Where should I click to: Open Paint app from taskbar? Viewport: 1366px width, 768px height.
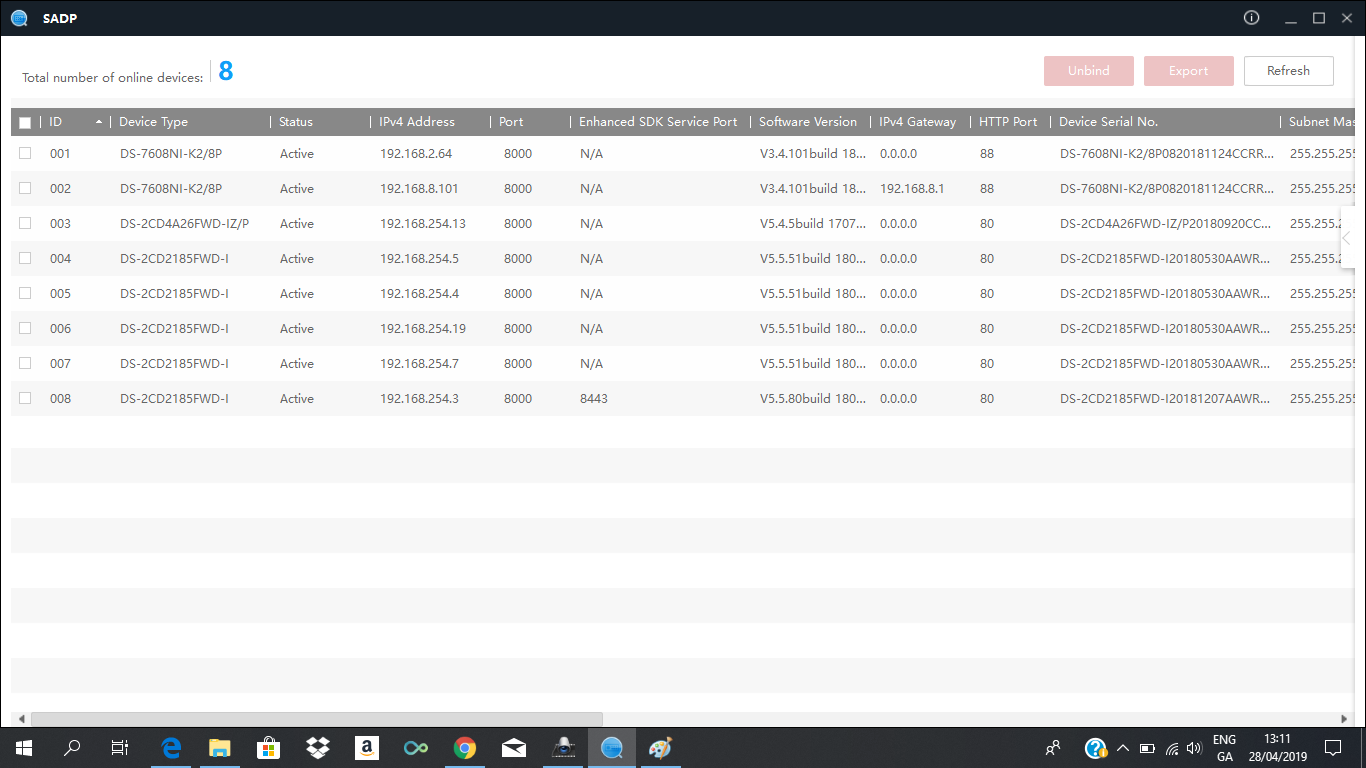point(660,747)
